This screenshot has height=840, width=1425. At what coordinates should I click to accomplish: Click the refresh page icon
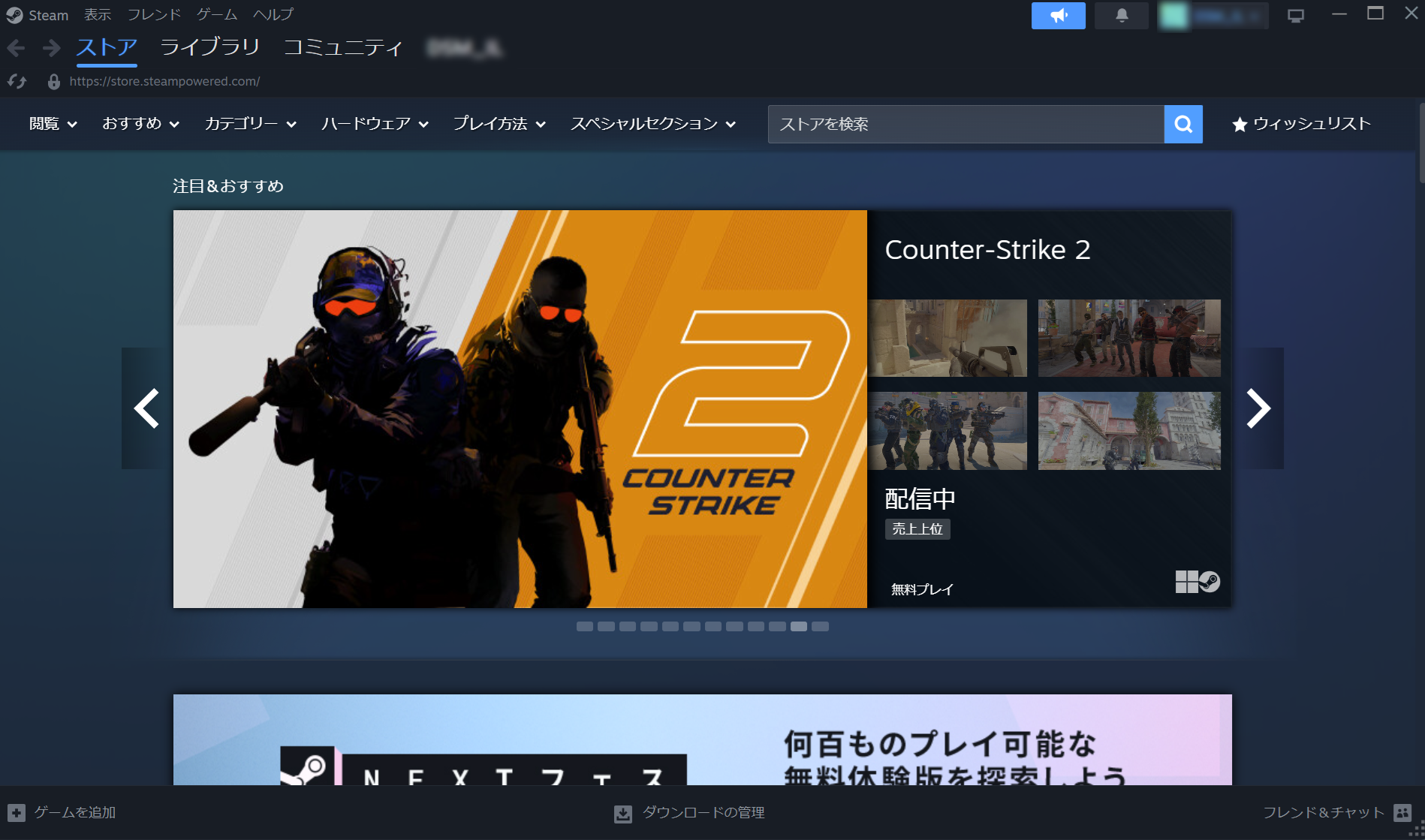(x=16, y=81)
